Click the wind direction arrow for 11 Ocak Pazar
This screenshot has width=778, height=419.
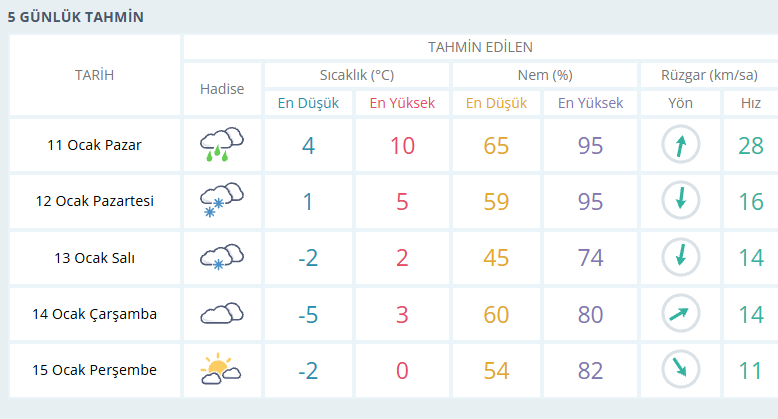pos(681,145)
